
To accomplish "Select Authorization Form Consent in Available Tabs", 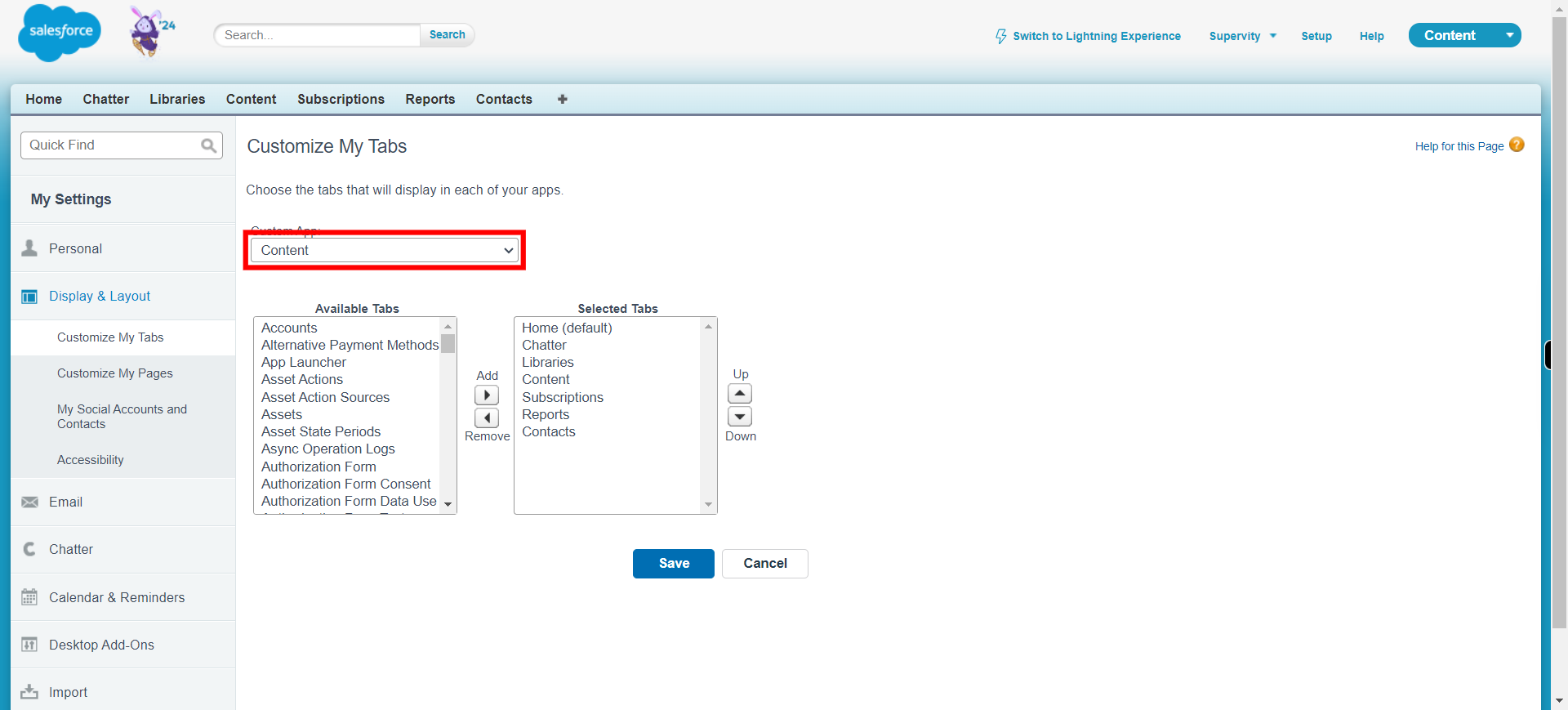I will point(346,484).
